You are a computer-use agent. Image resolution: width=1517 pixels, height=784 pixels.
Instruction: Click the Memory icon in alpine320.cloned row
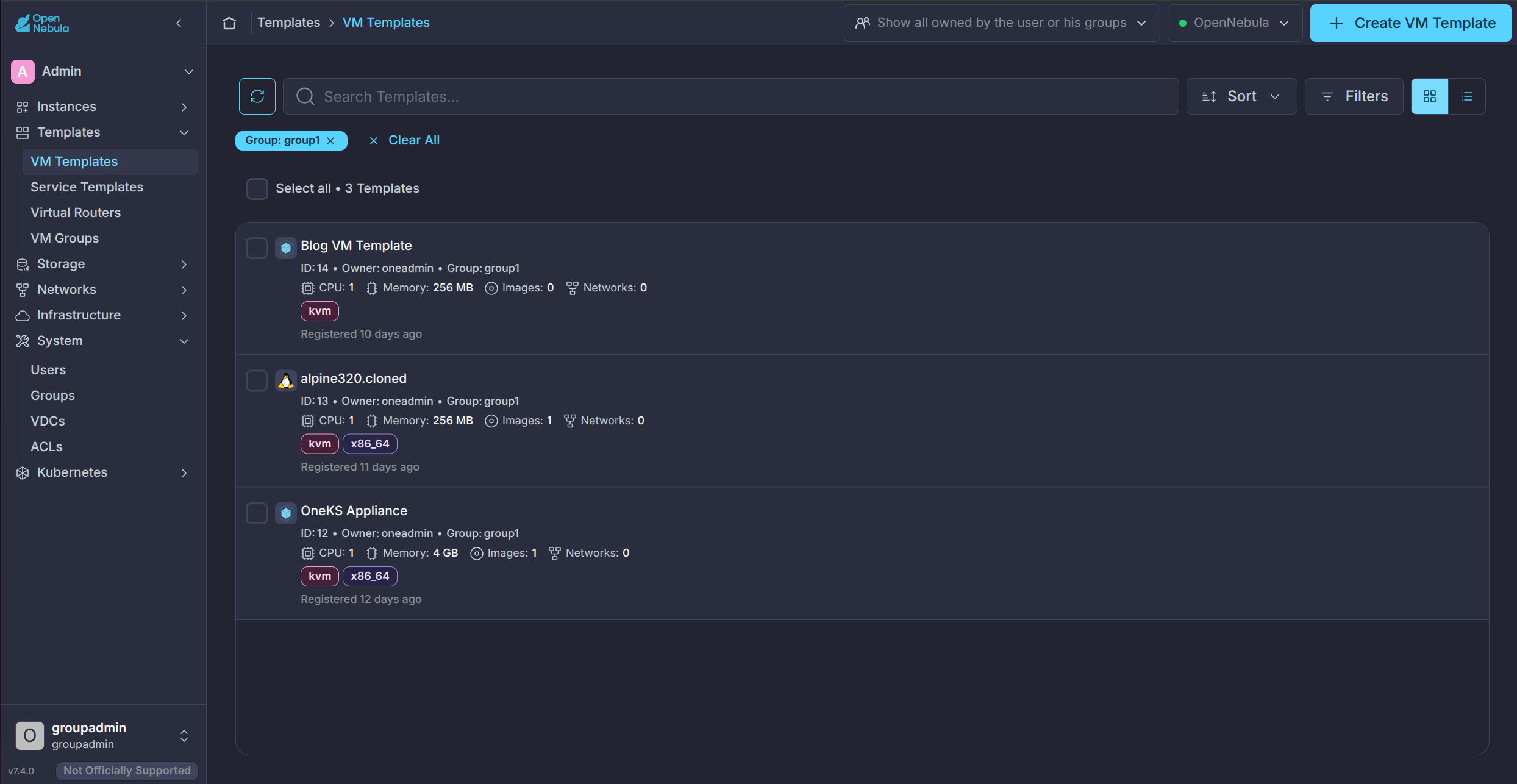372,421
